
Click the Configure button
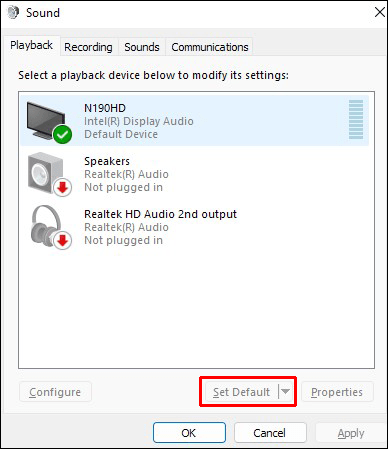(x=55, y=392)
